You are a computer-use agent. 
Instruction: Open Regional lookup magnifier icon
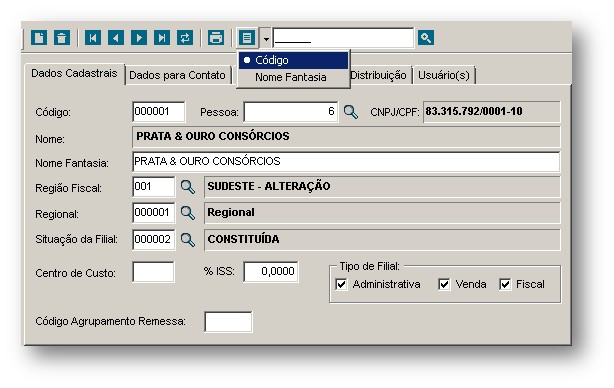(x=188, y=213)
